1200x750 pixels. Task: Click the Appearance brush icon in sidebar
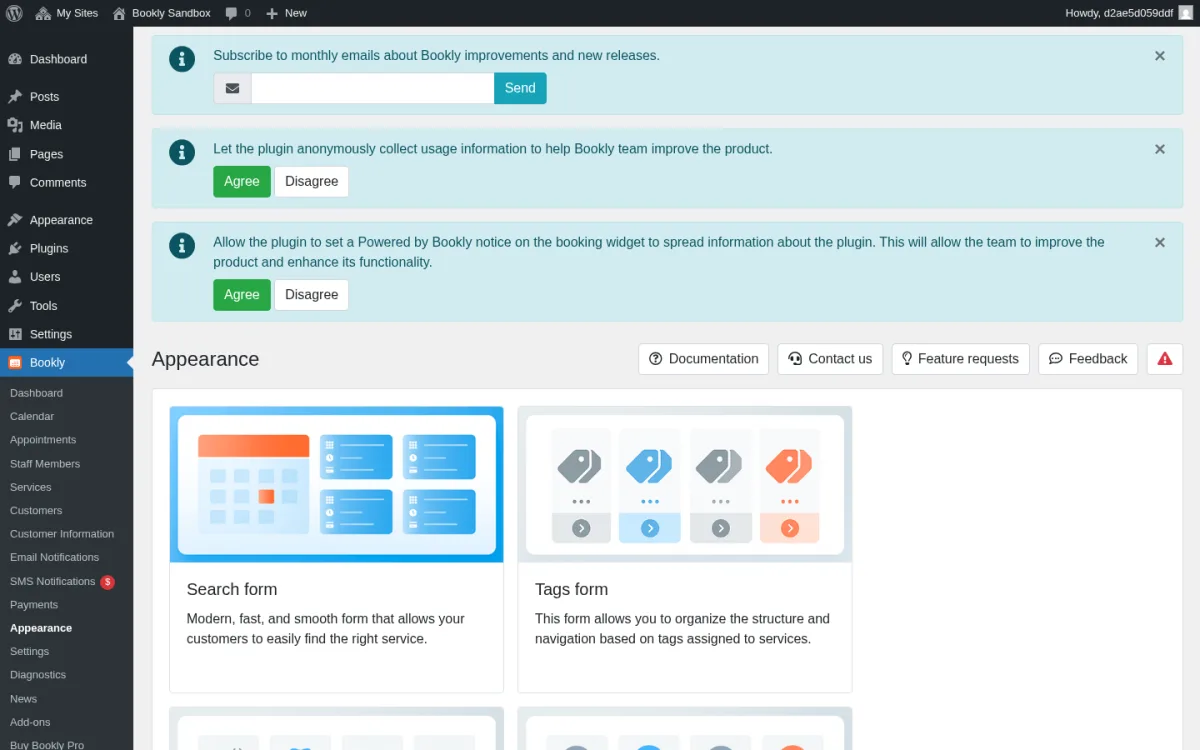15,220
